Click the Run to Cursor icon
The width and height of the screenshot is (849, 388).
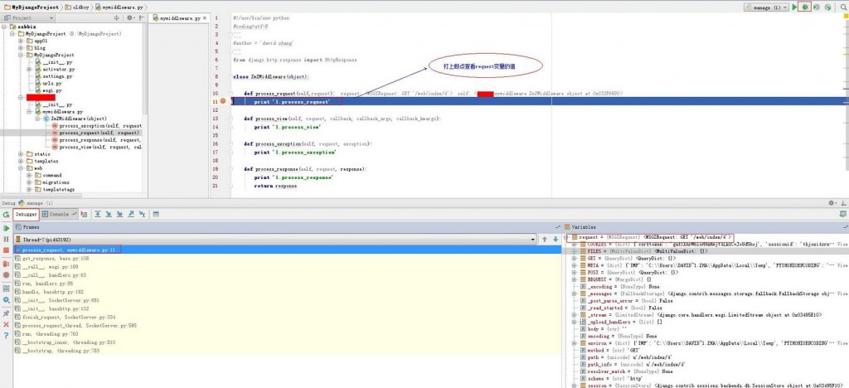(142, 214)
